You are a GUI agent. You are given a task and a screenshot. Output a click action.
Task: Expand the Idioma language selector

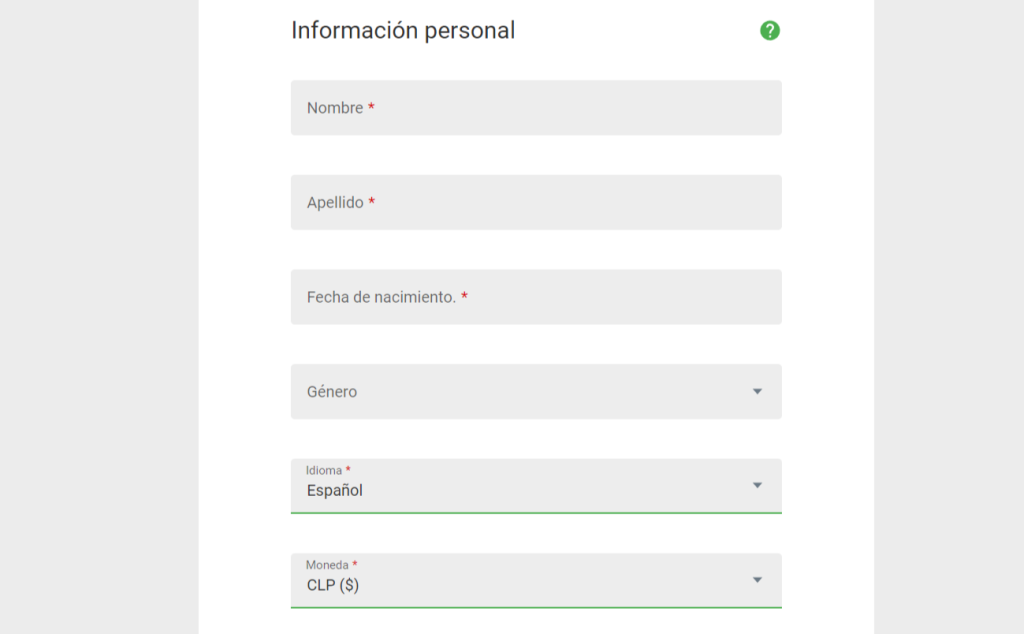point(520,486)
